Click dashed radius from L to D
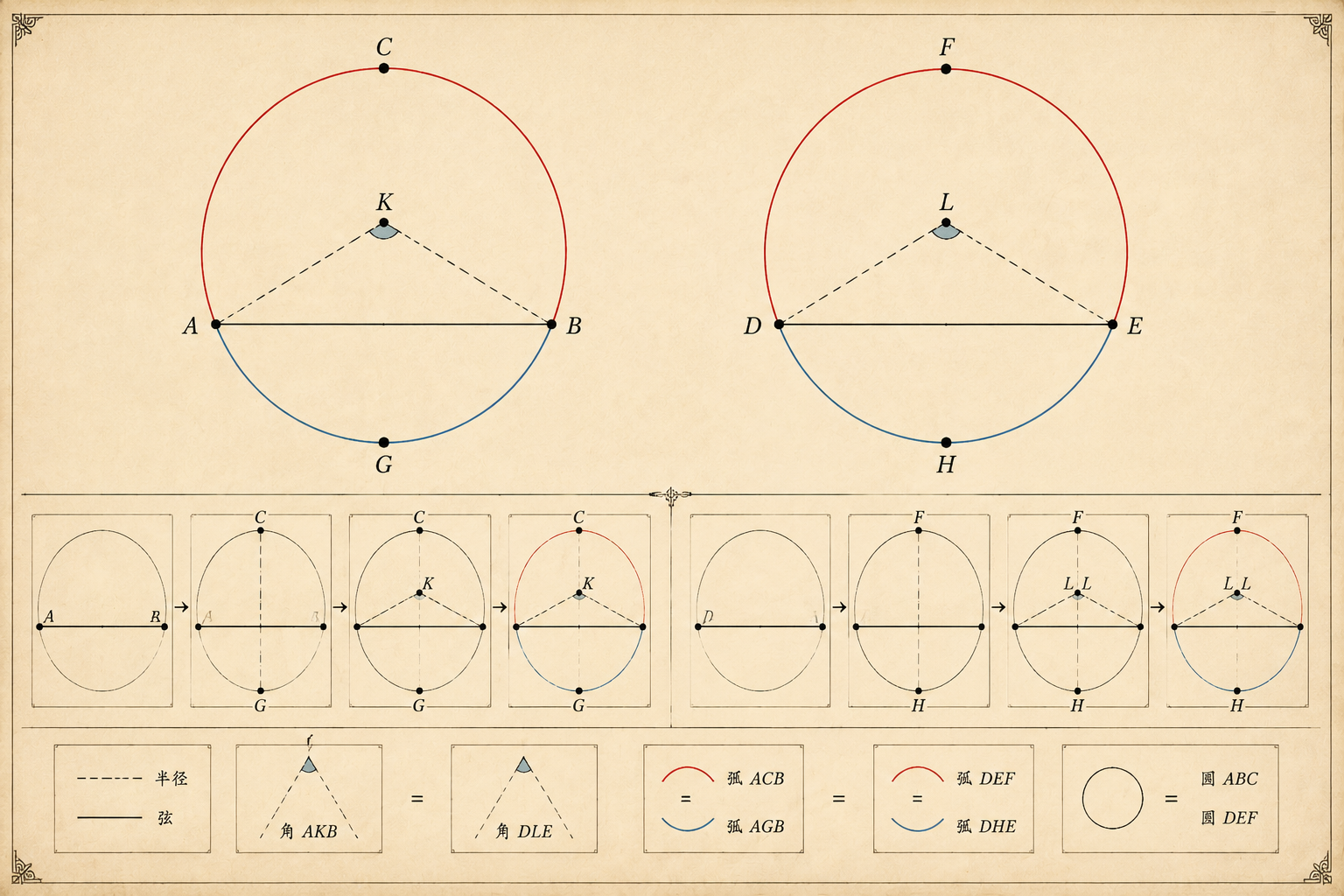 862,274
